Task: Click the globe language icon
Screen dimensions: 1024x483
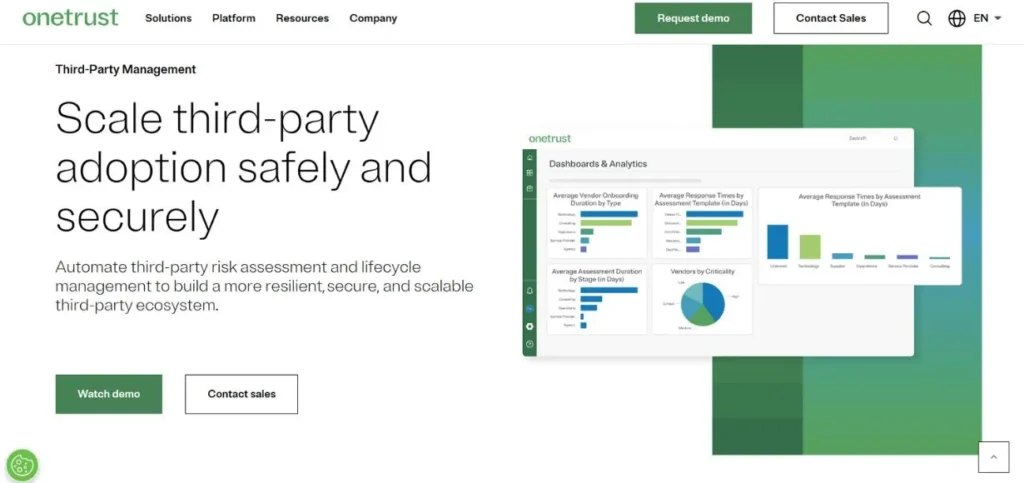Action: [x=956, y=18]
